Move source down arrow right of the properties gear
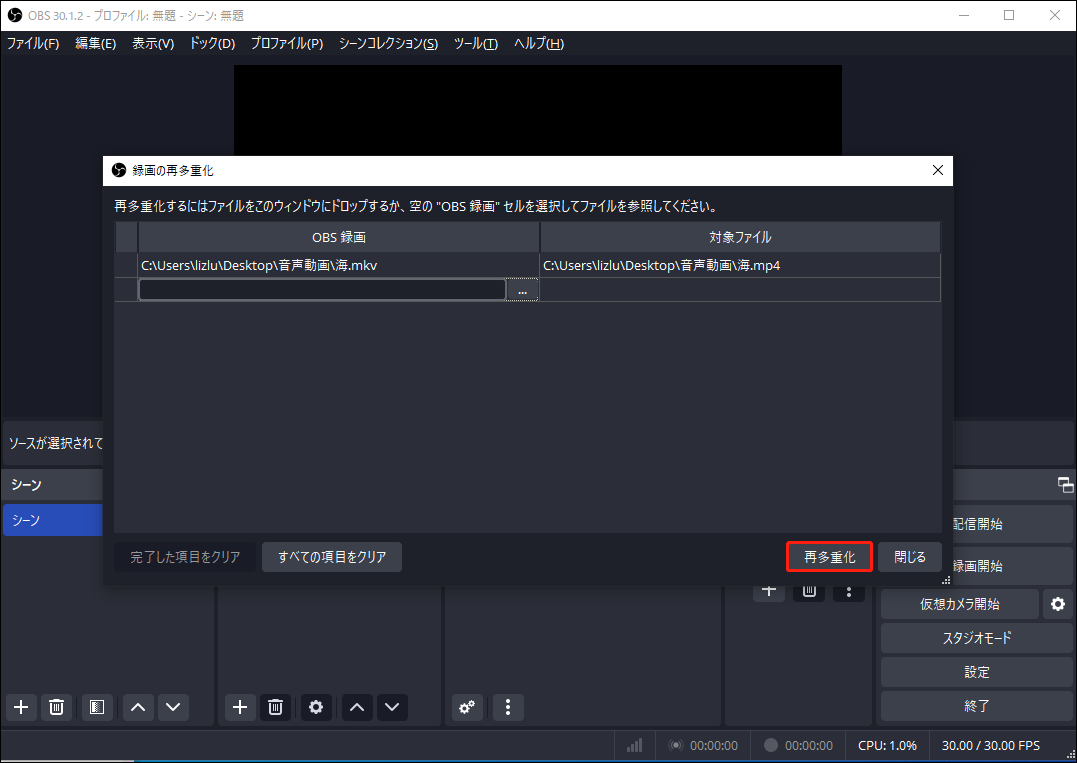This screenshot has height=763, width=1077. pos(392,707)
